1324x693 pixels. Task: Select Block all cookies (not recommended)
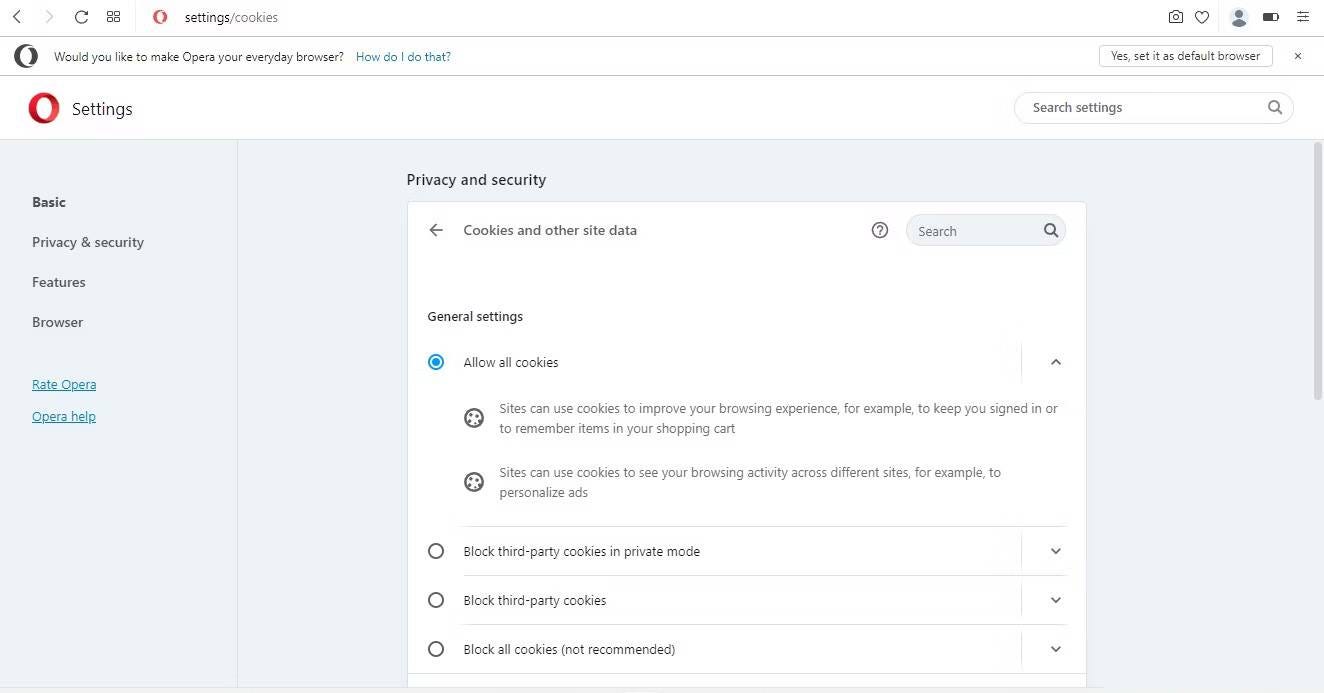coord(436,649)
